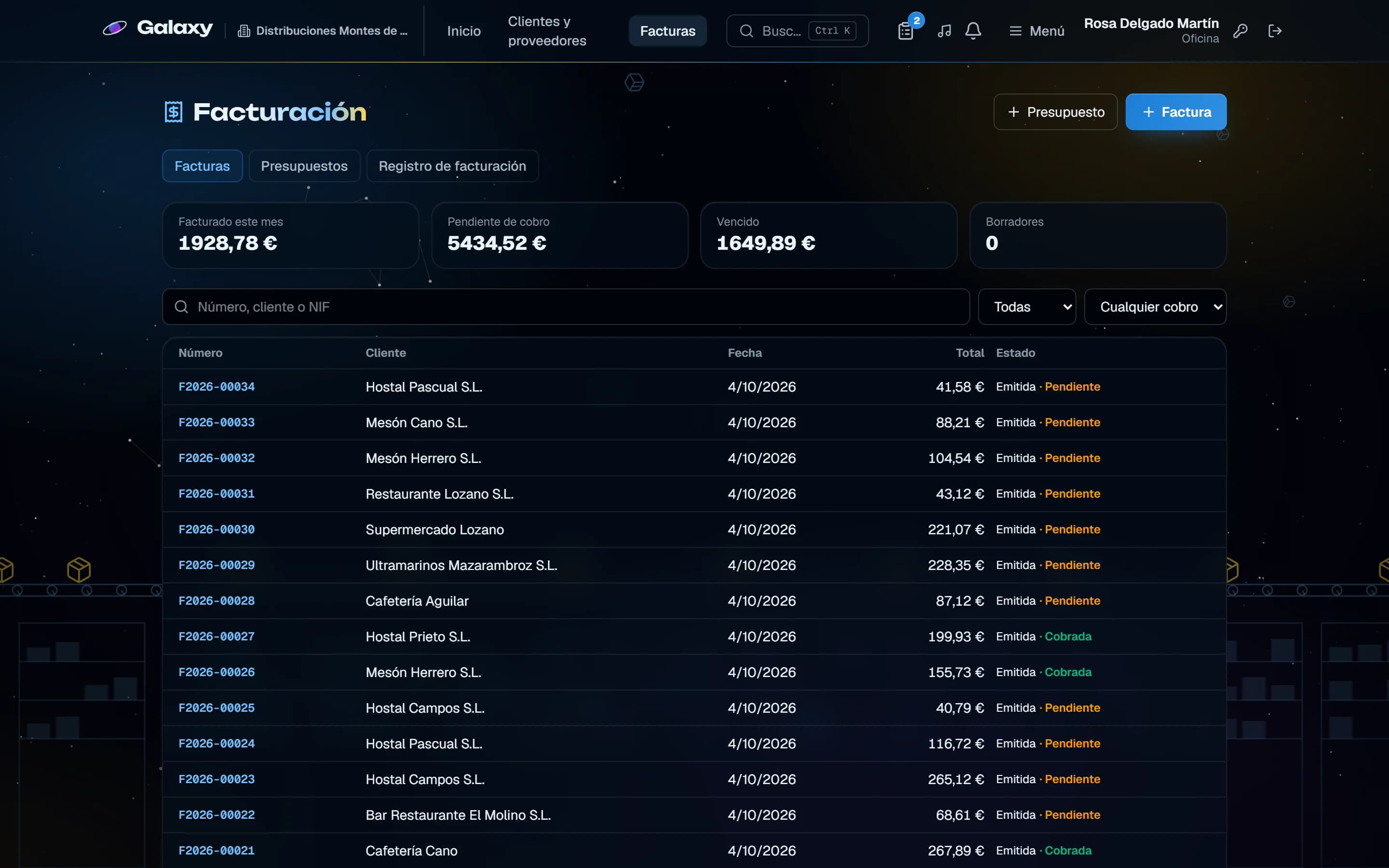Open Clientes y proveedores section

click(547, 31)
